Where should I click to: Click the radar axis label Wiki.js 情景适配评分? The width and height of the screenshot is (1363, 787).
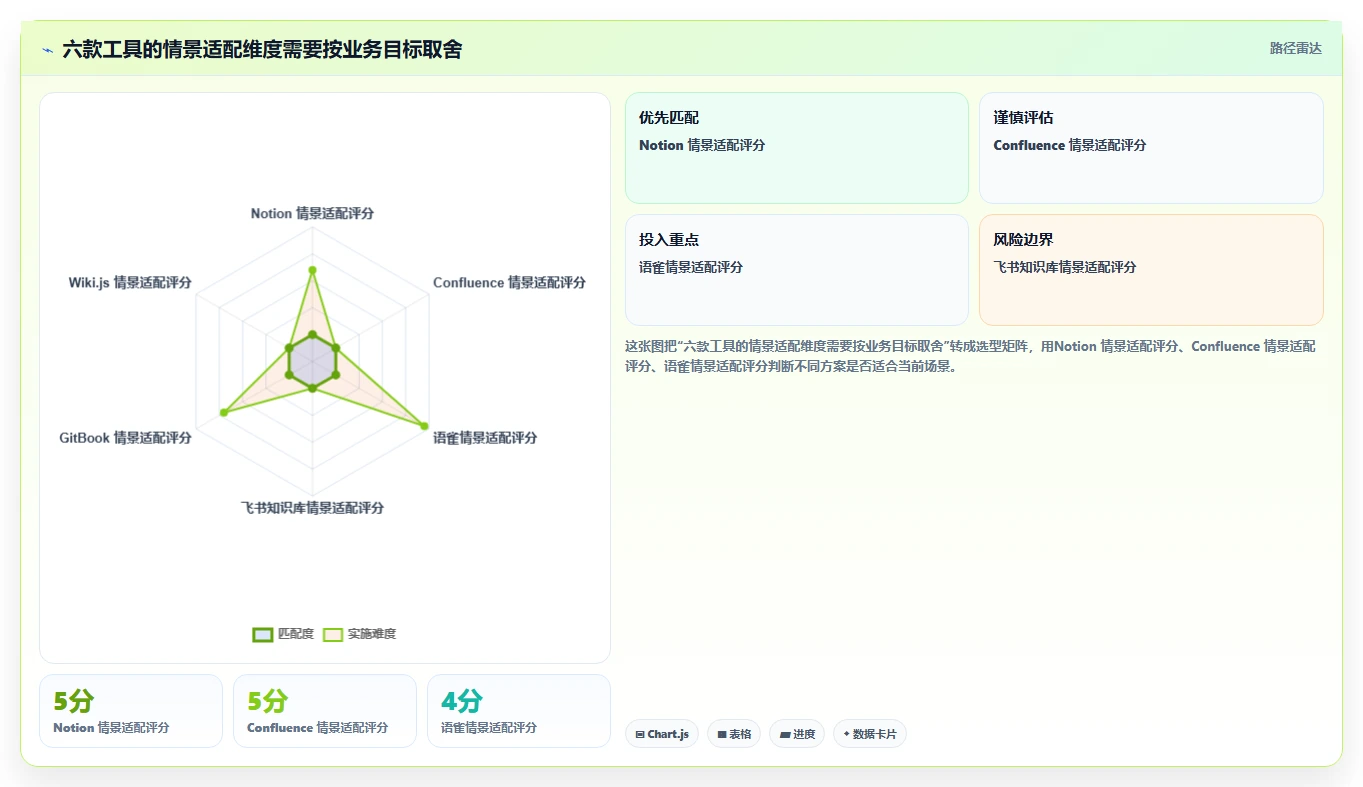tap(130, 283)
